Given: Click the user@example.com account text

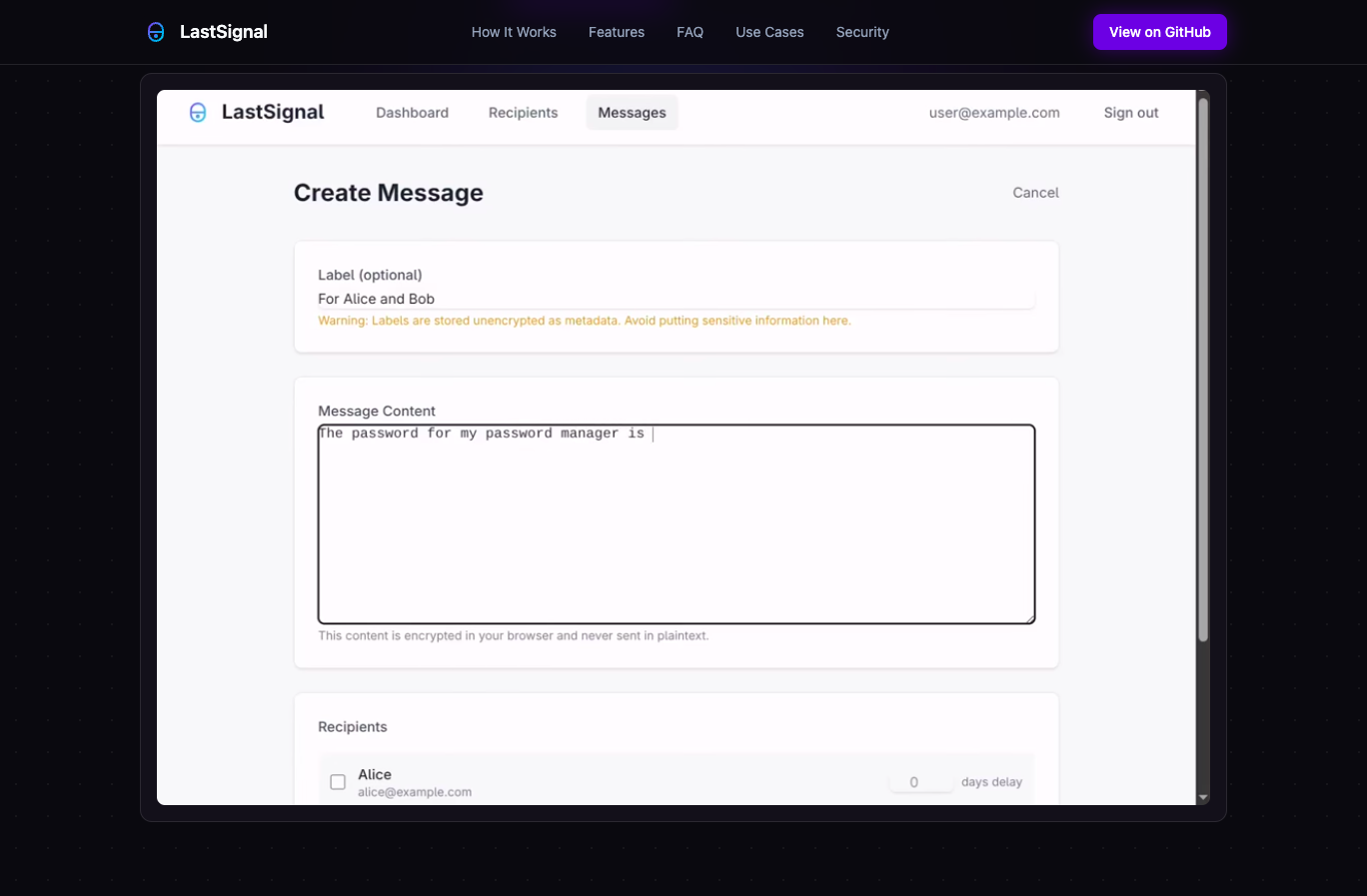Looking at the screenshot, I should pos(994,113).
